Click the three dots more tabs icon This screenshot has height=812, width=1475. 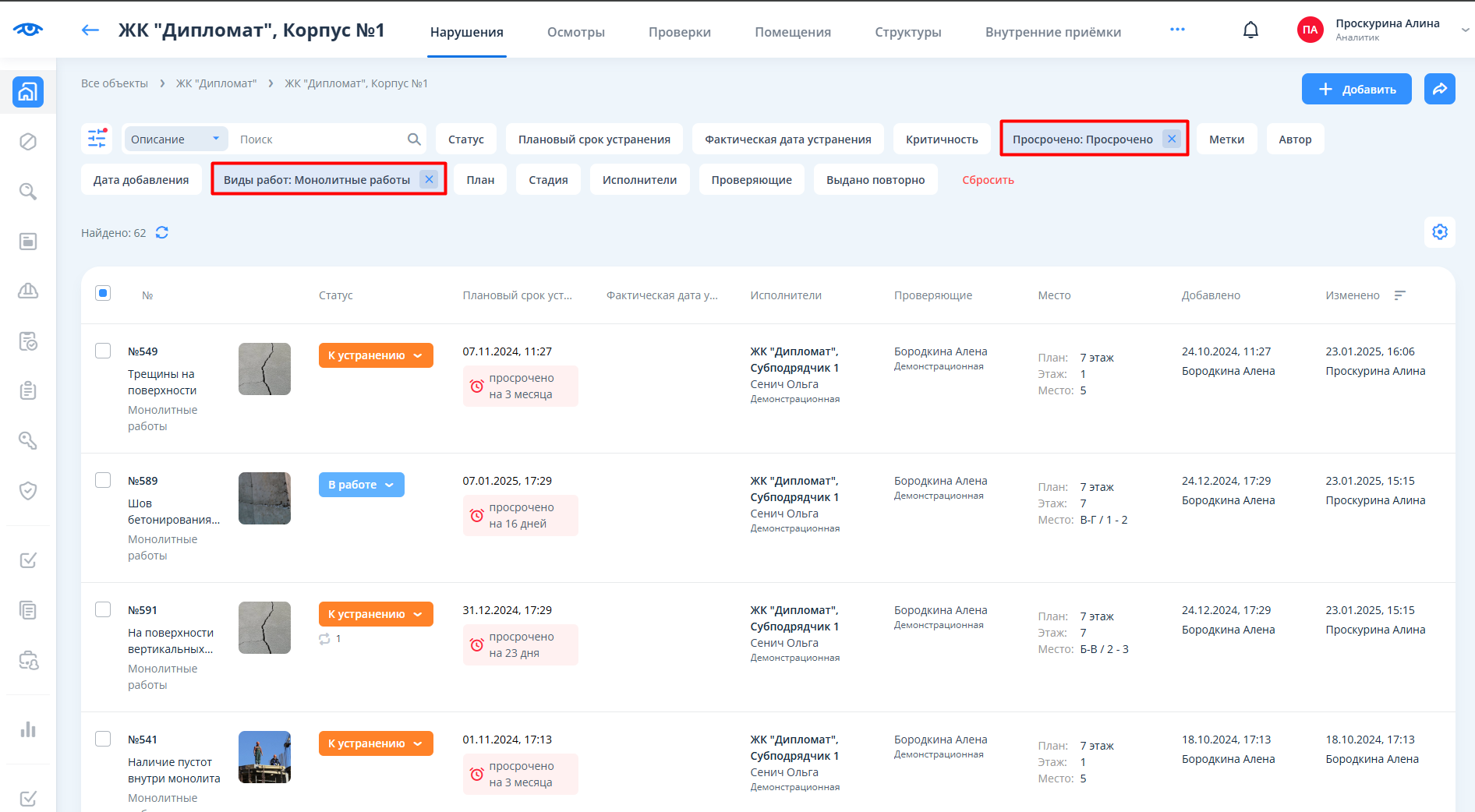click(x=1177, y=30)
